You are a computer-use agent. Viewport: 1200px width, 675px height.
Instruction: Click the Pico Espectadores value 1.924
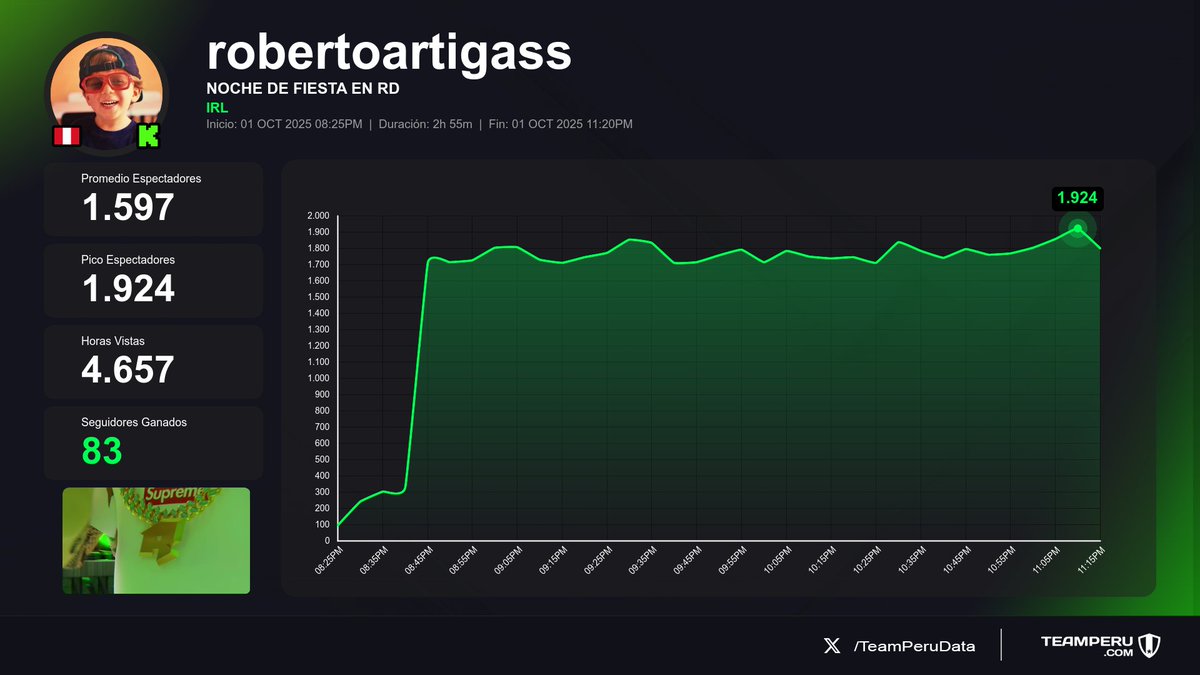pyautogui.click(x=128, y=288)
